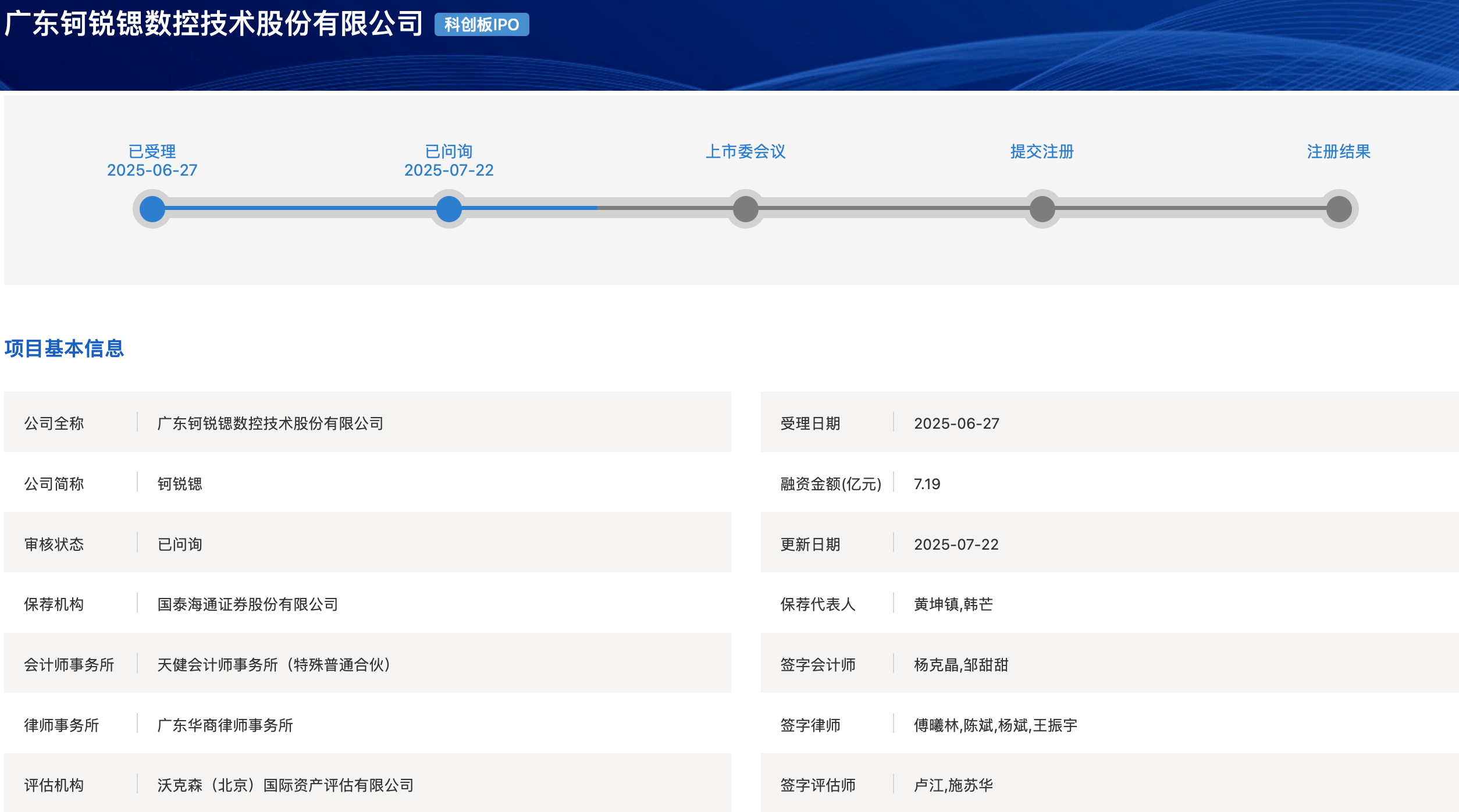Image resolution: width=1459 pixels, height=812 pixels.
Task: Click the 已问询 blue timeline dot
Action: click(449, 209)
